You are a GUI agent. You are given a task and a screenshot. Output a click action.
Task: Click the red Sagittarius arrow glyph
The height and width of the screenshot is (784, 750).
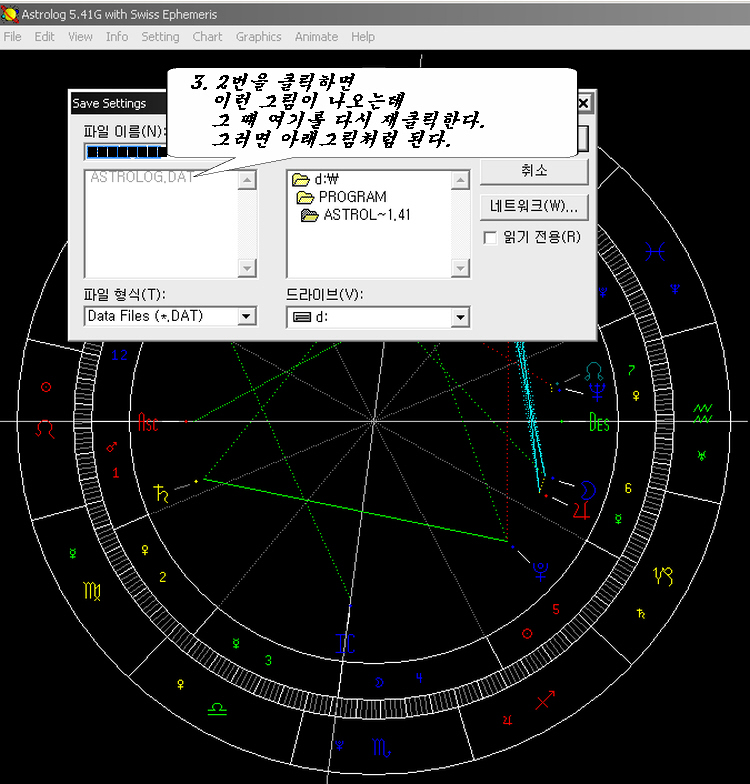546,700
